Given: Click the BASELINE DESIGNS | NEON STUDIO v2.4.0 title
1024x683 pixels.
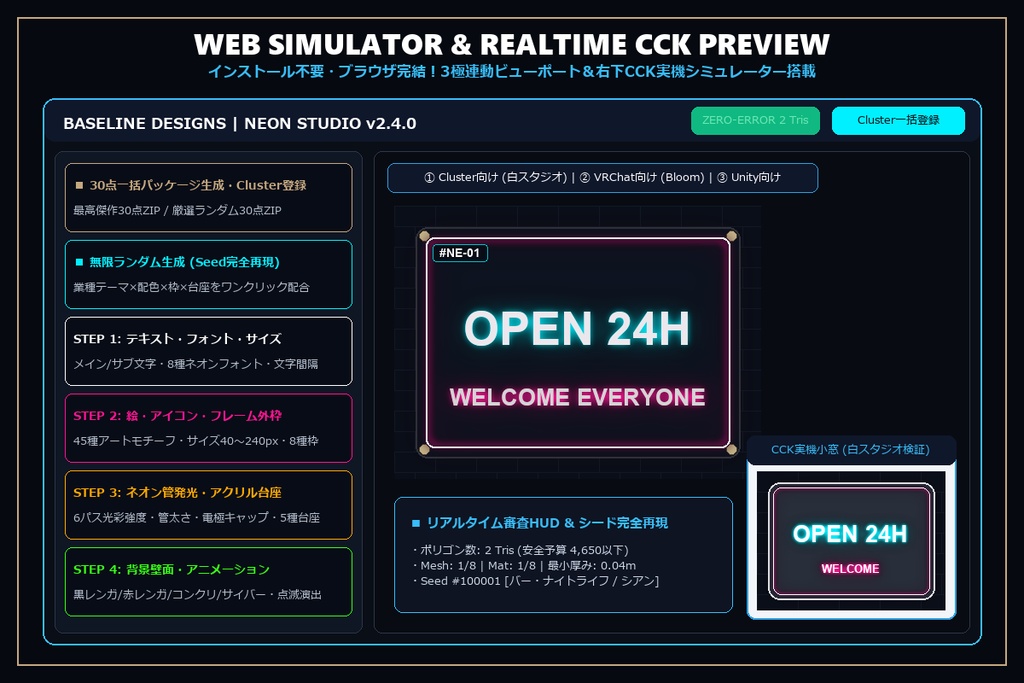Looking at the screenshot, I should click(240, 123).
